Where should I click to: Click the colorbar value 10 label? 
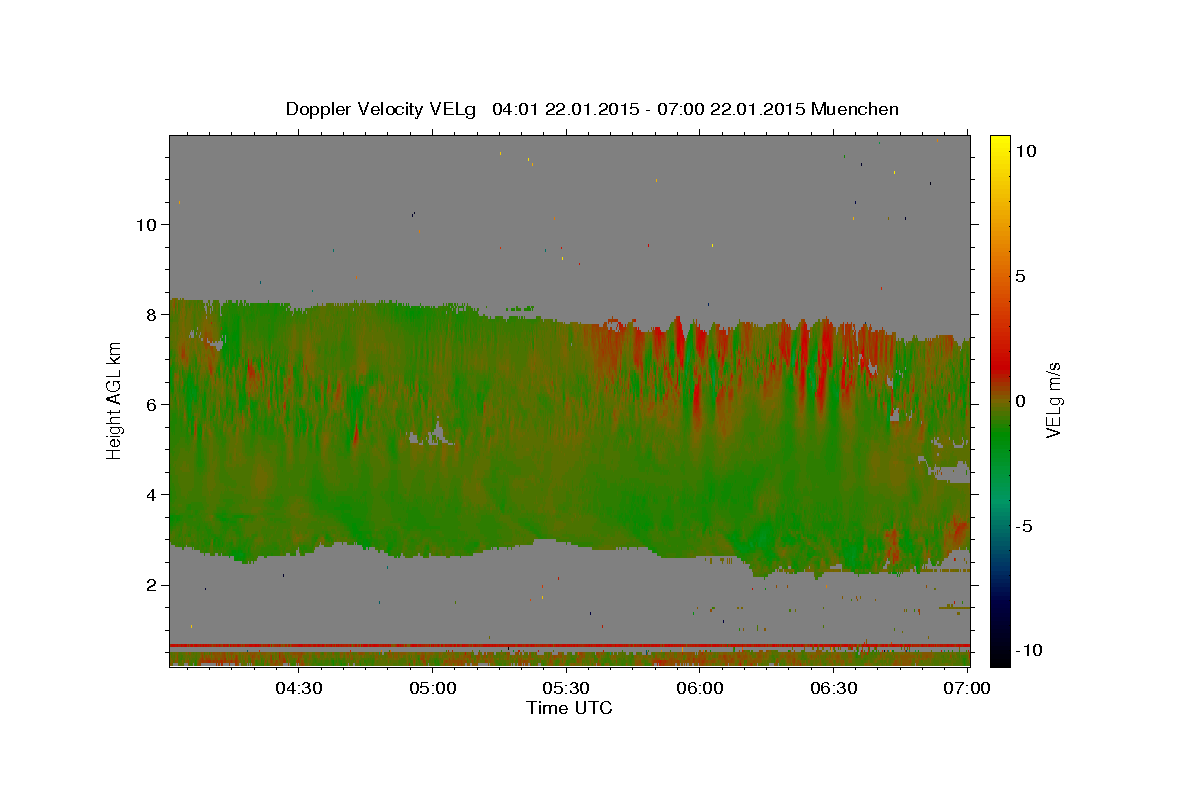pos(1026,150)
